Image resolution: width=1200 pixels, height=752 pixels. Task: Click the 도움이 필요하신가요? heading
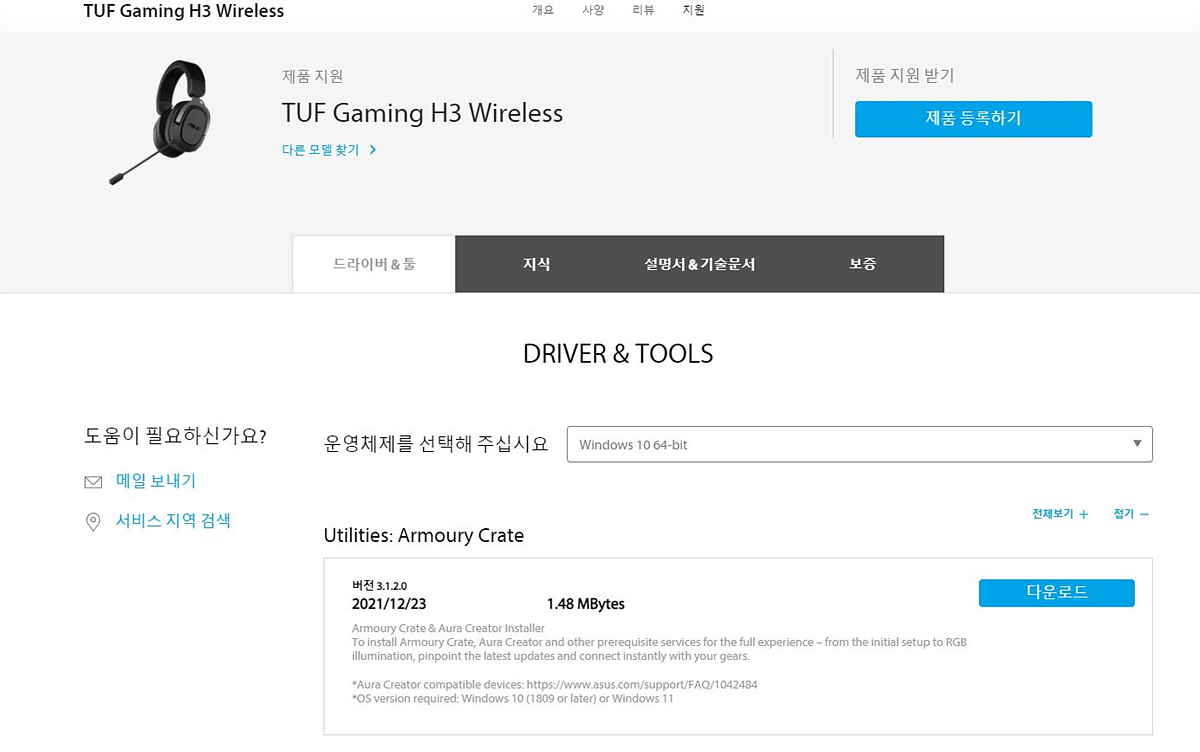(x=175, y=437)
